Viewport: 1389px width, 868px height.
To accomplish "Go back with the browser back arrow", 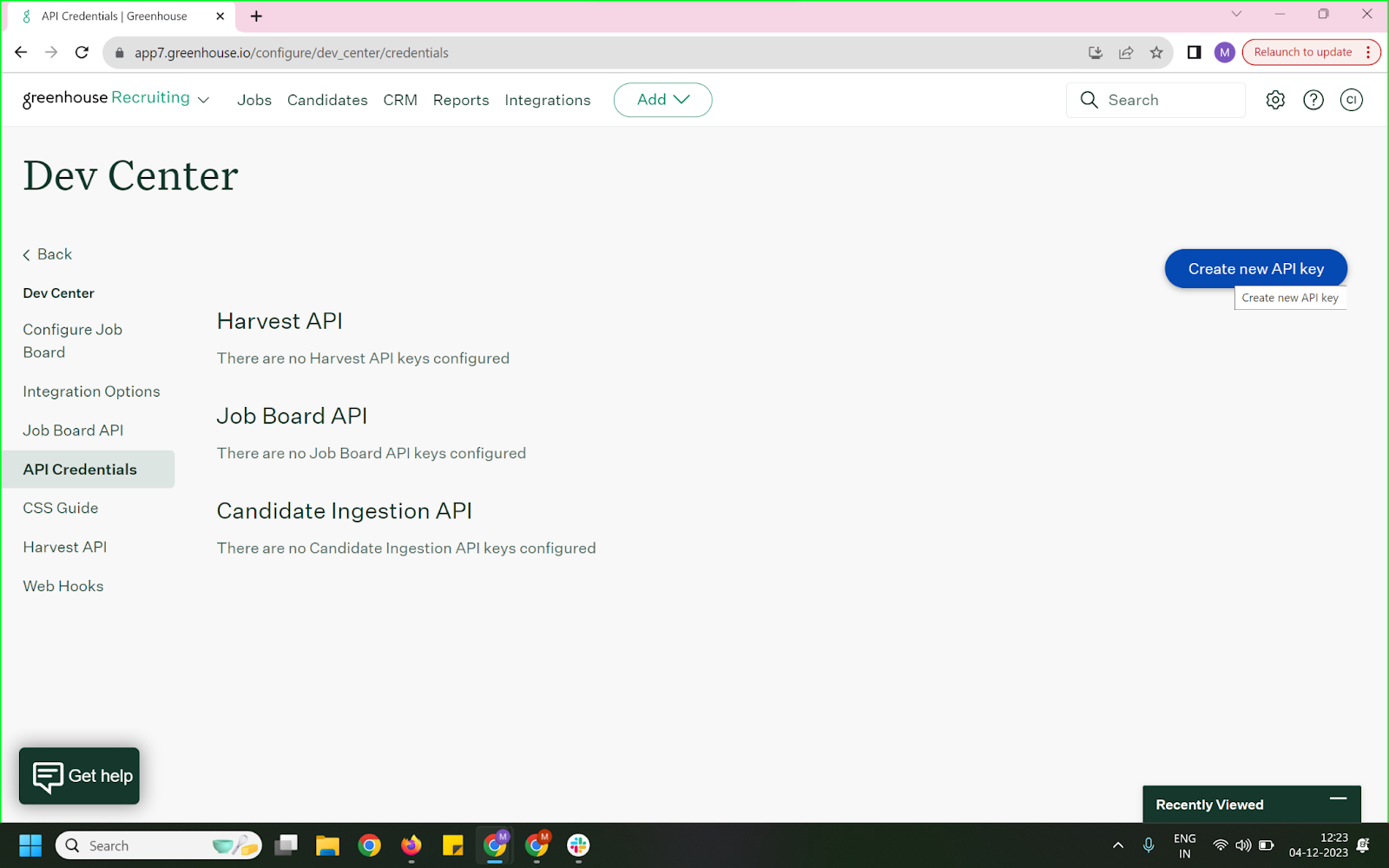I will [x=21, y=52].
